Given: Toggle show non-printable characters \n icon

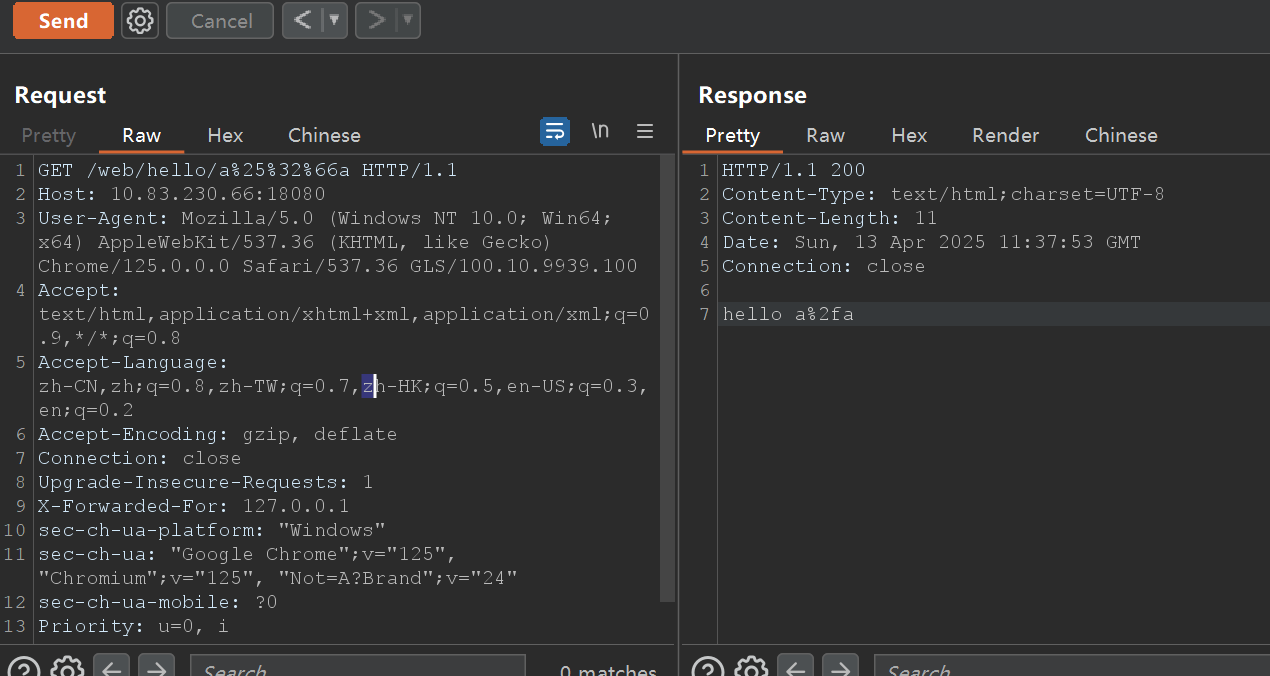Looking at the screenshot, I should pyautogui.click(x=600, y=131).
